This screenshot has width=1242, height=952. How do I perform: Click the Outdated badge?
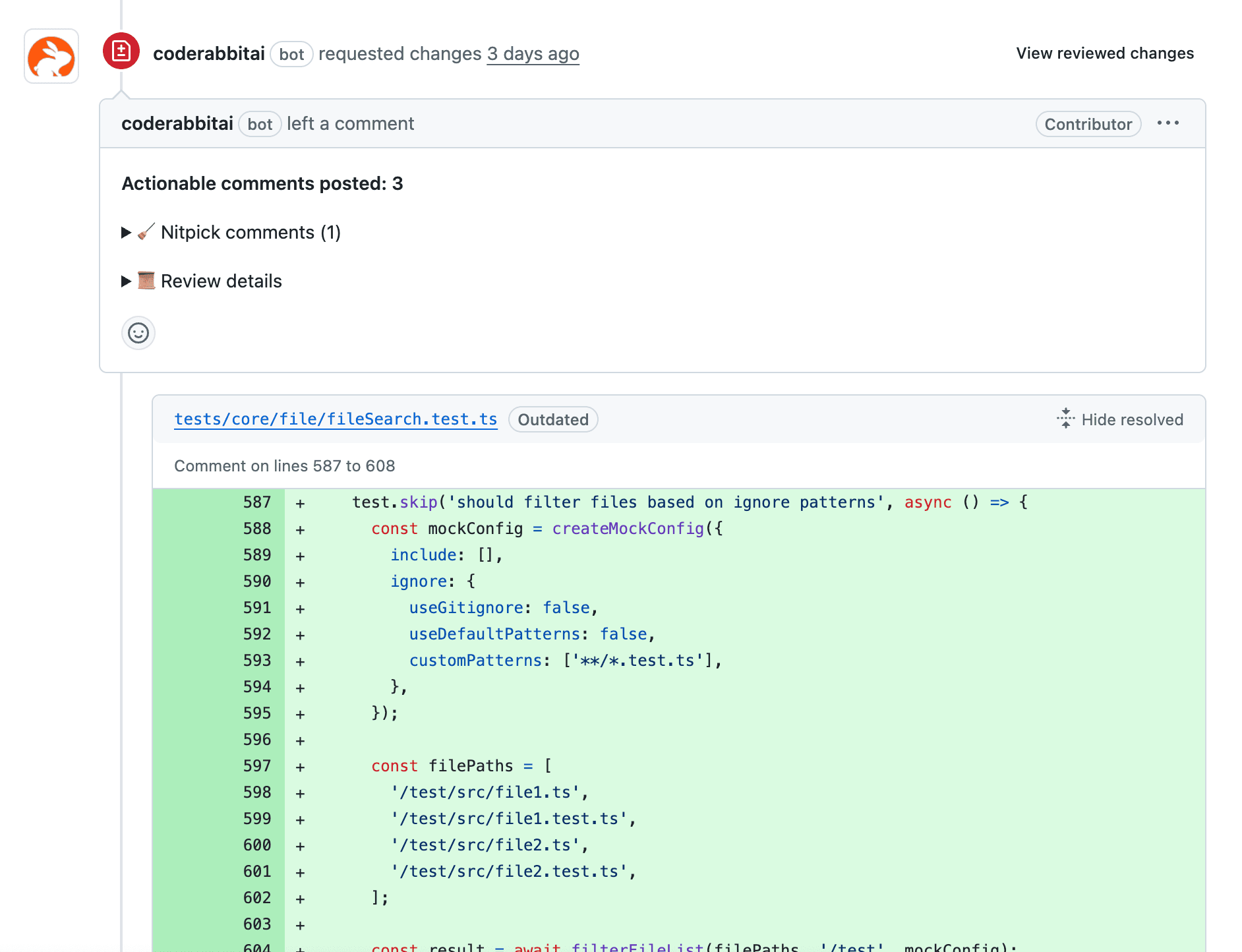(552, 419)
